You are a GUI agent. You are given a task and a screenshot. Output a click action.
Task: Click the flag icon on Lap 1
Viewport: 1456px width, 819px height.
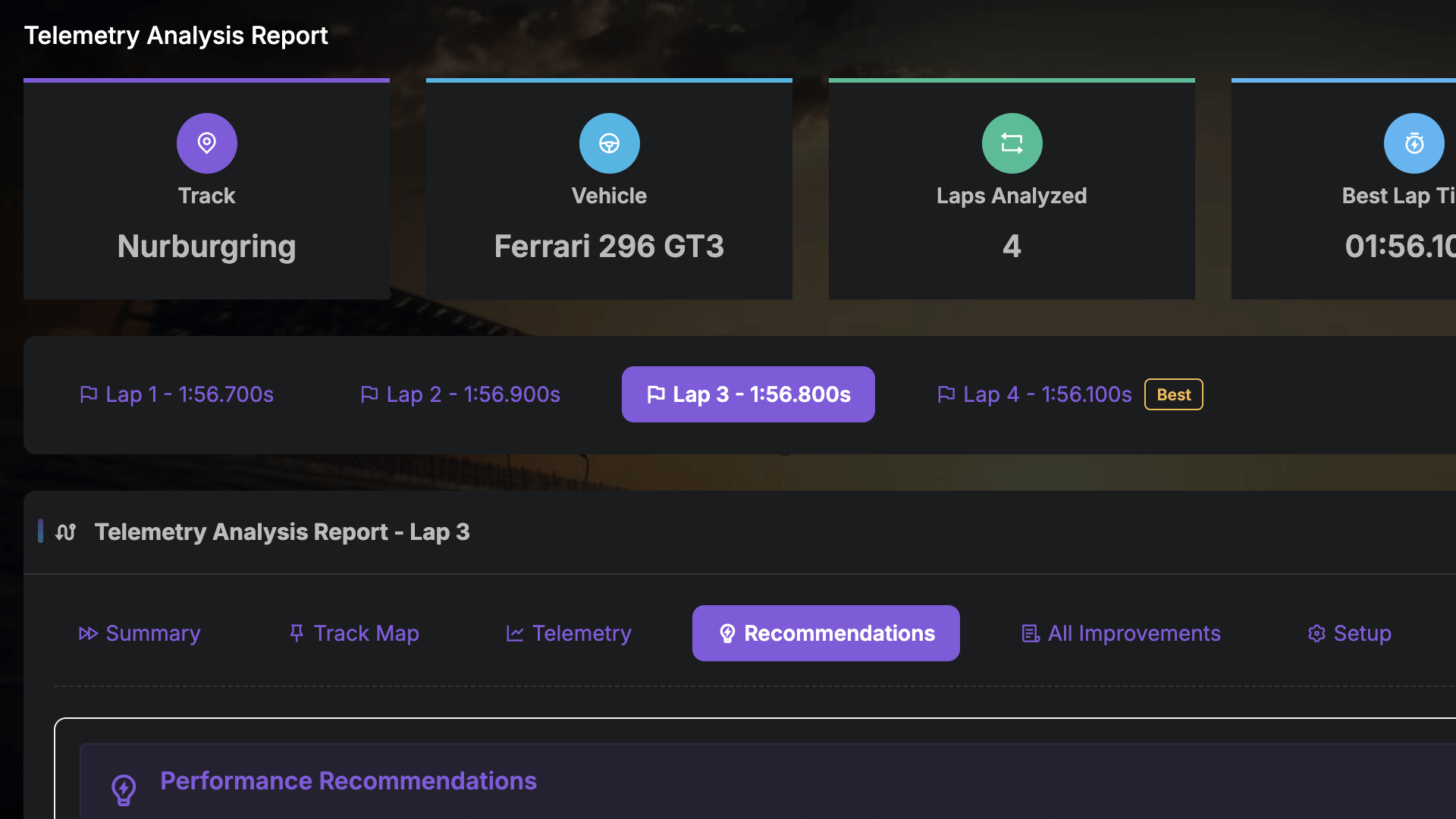tap(89, 394)
